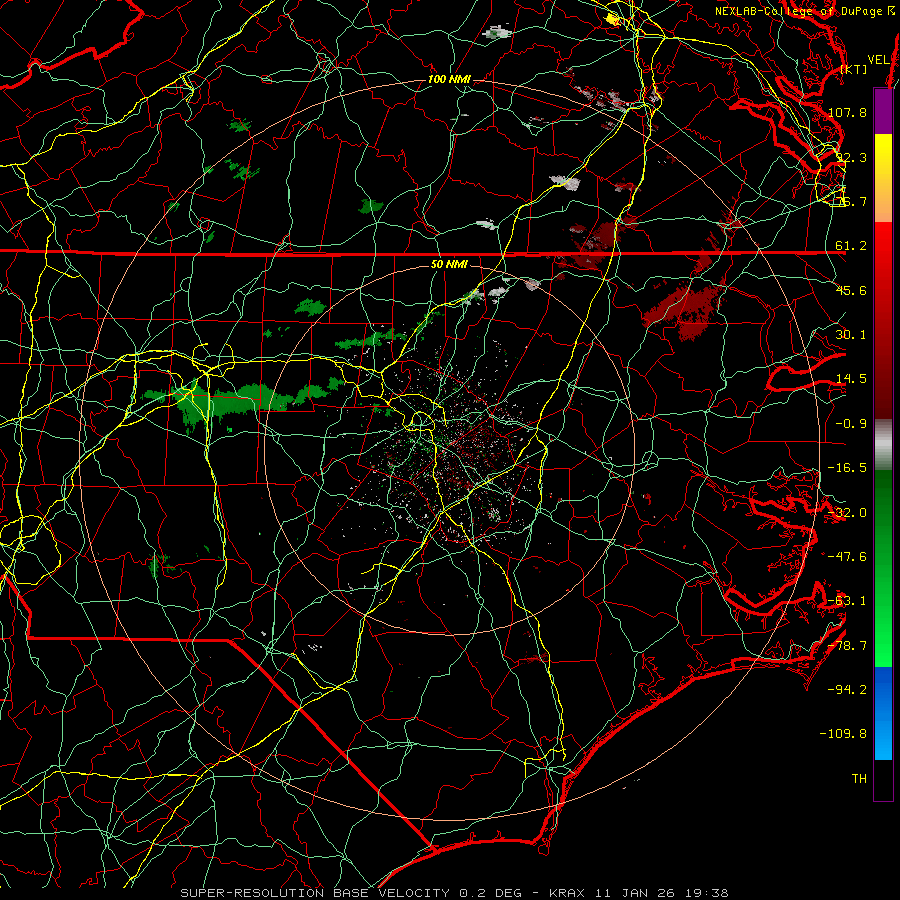Pick the black TH segment of color bar
900x900 pixels.
click(883, 779)
